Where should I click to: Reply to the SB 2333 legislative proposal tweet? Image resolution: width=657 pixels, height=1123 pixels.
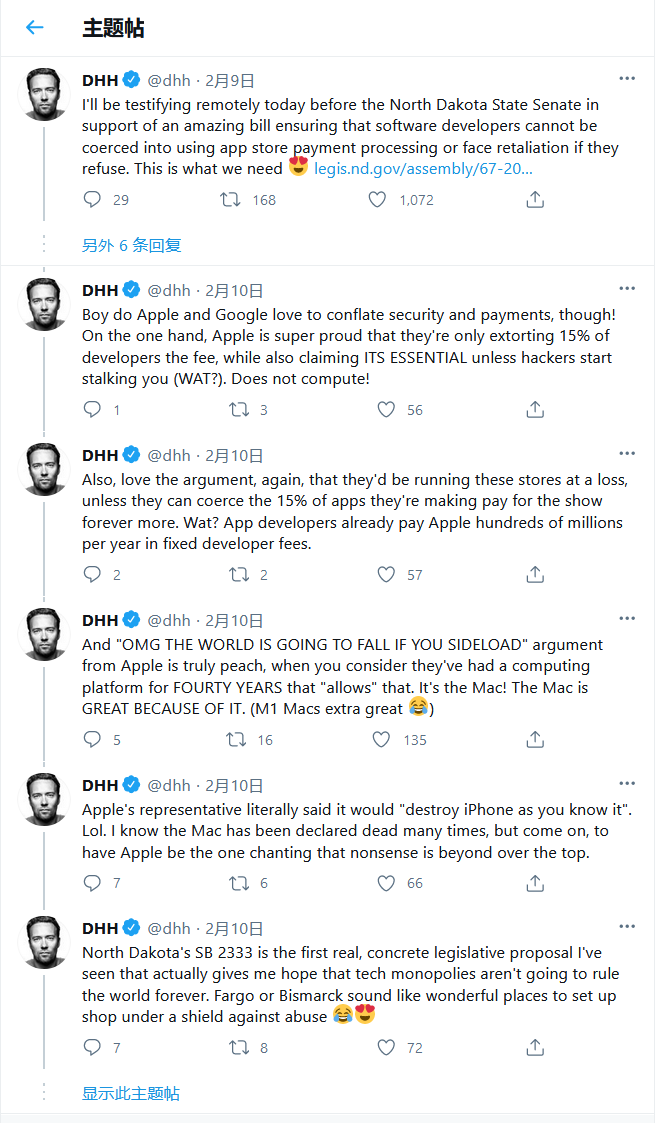92,1047
